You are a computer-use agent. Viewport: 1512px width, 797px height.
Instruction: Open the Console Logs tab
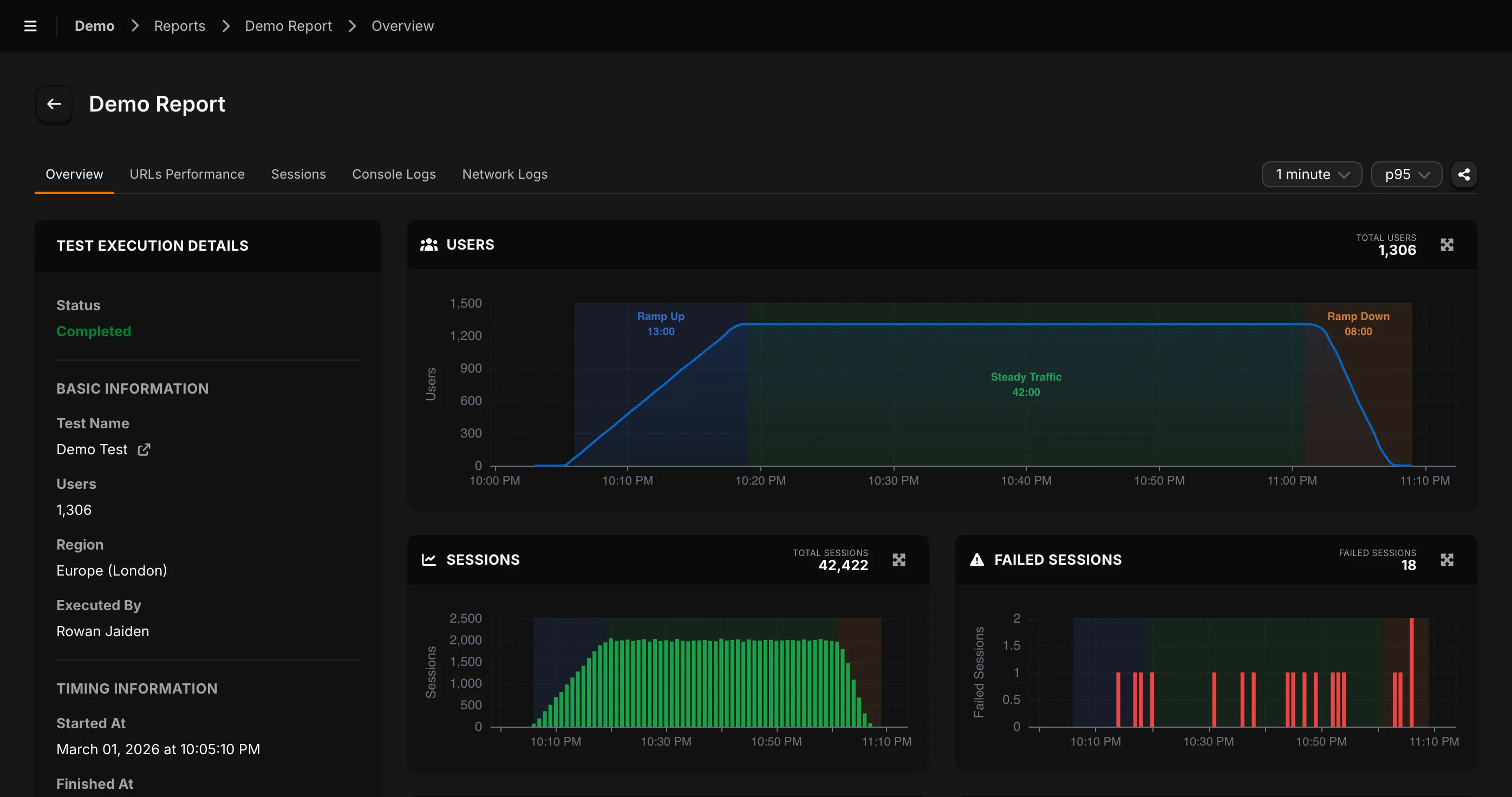(x=394, y=174)
